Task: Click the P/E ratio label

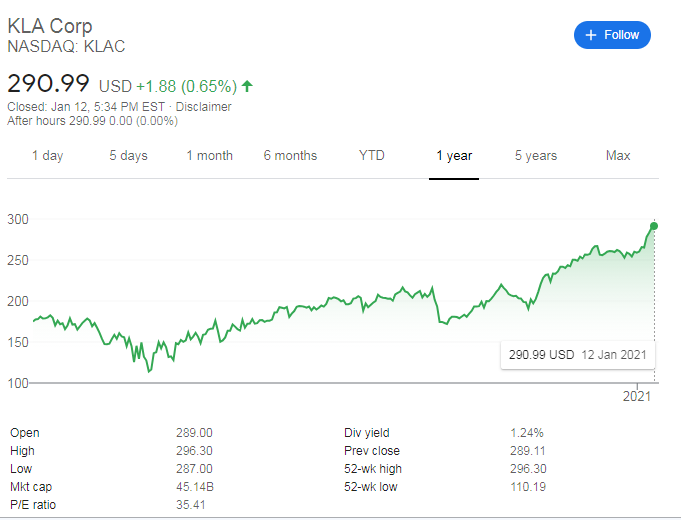Action: coord(33,505)
